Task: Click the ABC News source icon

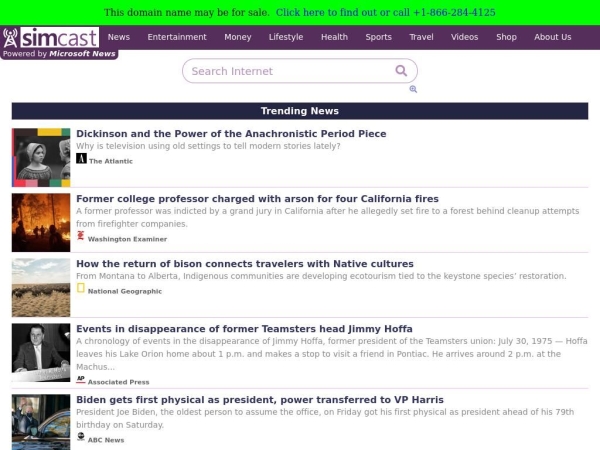Action: 81,438
